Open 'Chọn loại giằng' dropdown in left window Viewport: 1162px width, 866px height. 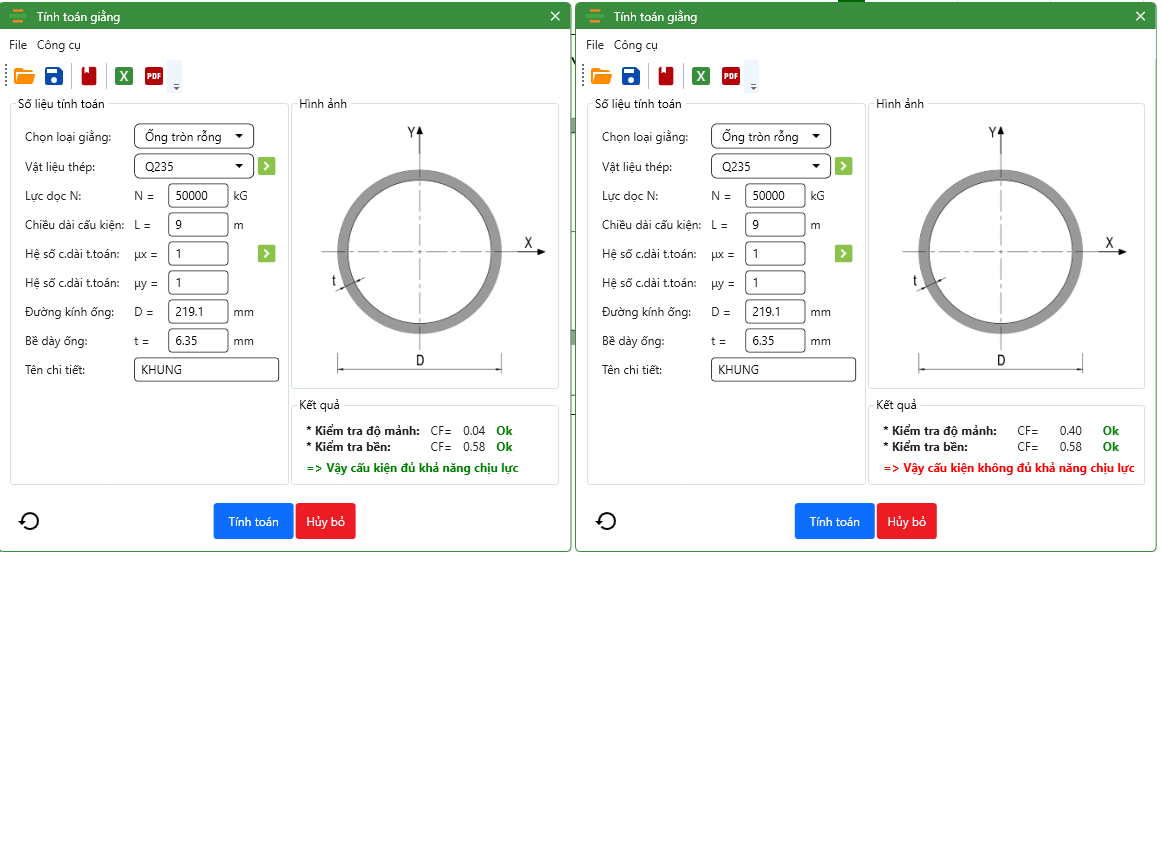tap(194, 137)
